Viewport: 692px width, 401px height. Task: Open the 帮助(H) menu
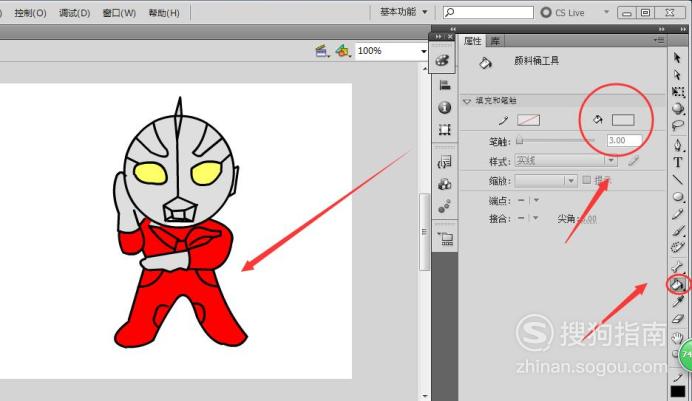[x=164, y=13]
